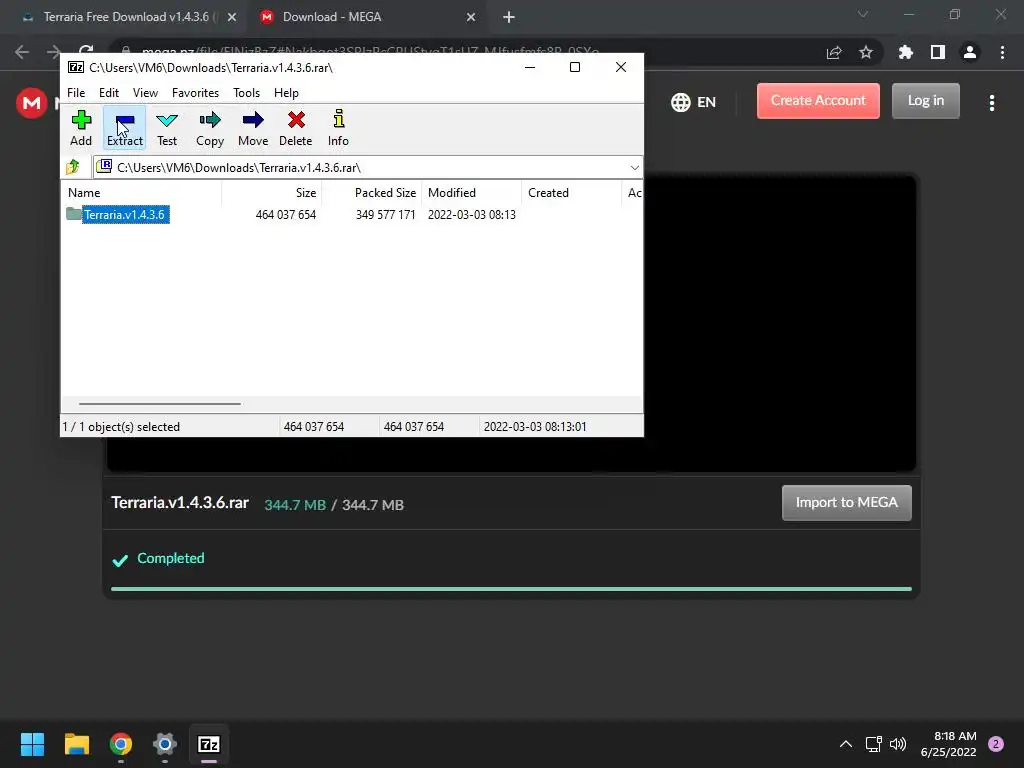This screenshot has height=768, width=1024.
Task: Click the volume speaker tray icon
Action: click(898, 744)
